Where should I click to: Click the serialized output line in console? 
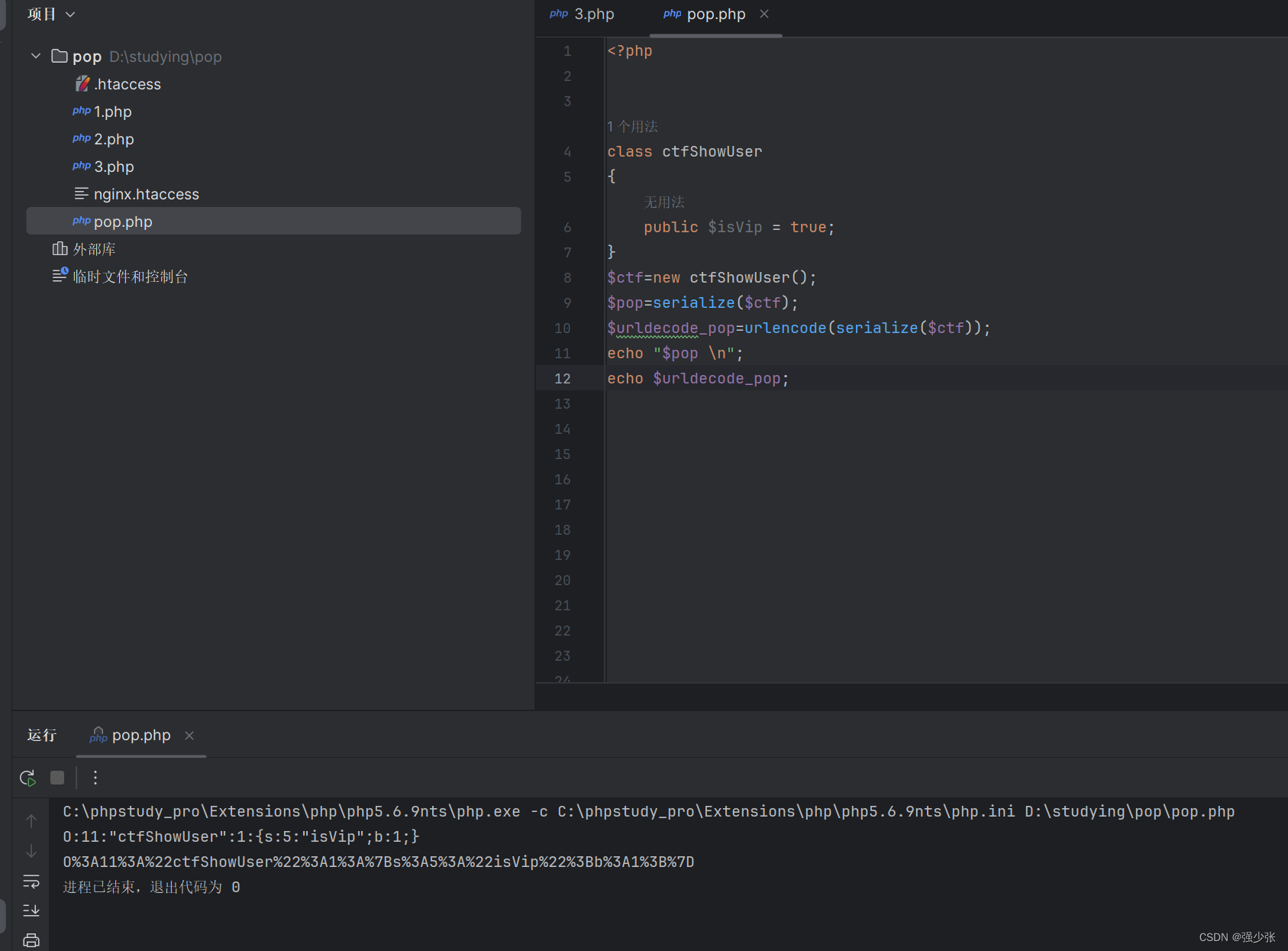coord(241,836)
